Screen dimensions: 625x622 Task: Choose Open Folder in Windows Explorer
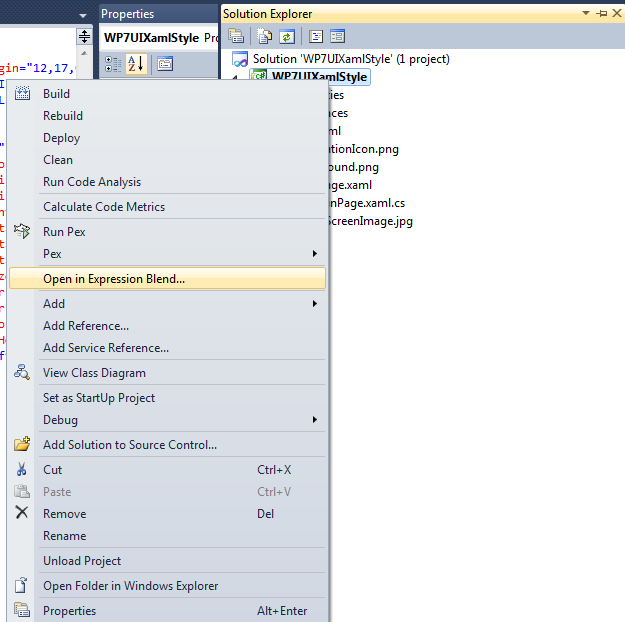[x=167, y=586]
